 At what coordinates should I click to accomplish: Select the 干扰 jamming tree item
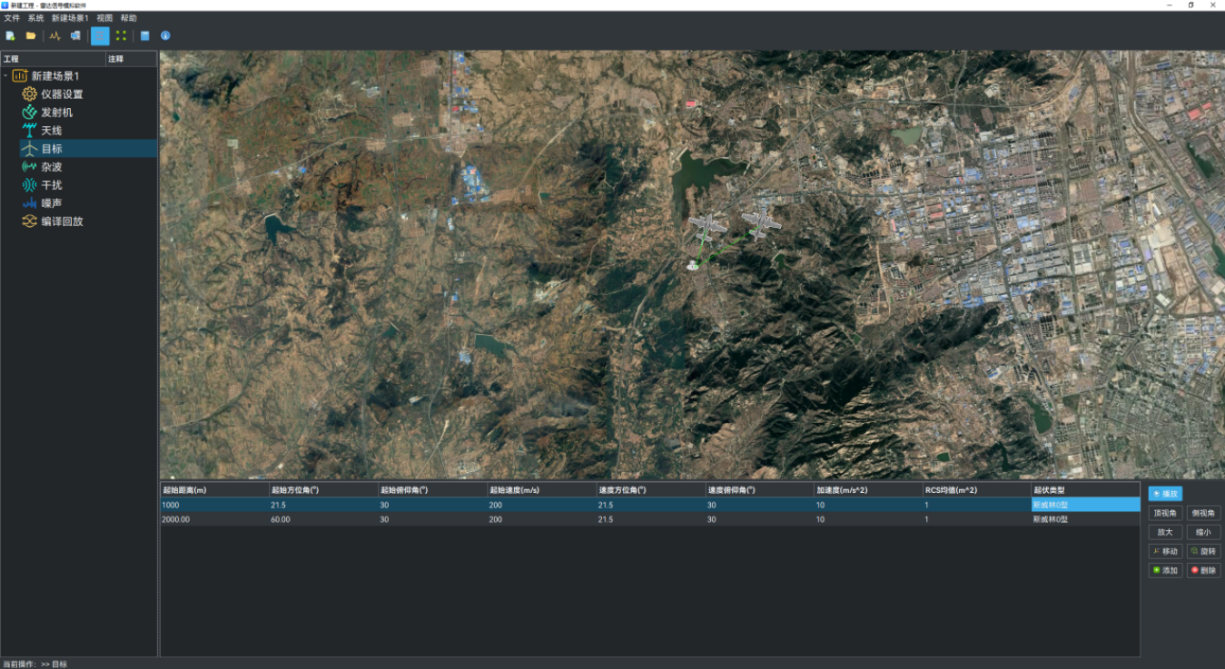click(51, 185)
